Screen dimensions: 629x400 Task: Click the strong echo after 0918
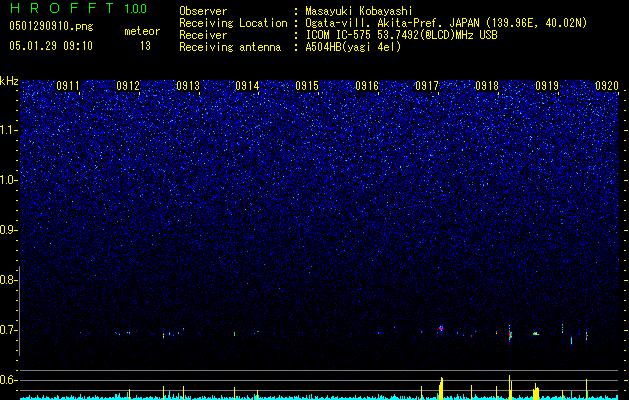pos(510,334)
